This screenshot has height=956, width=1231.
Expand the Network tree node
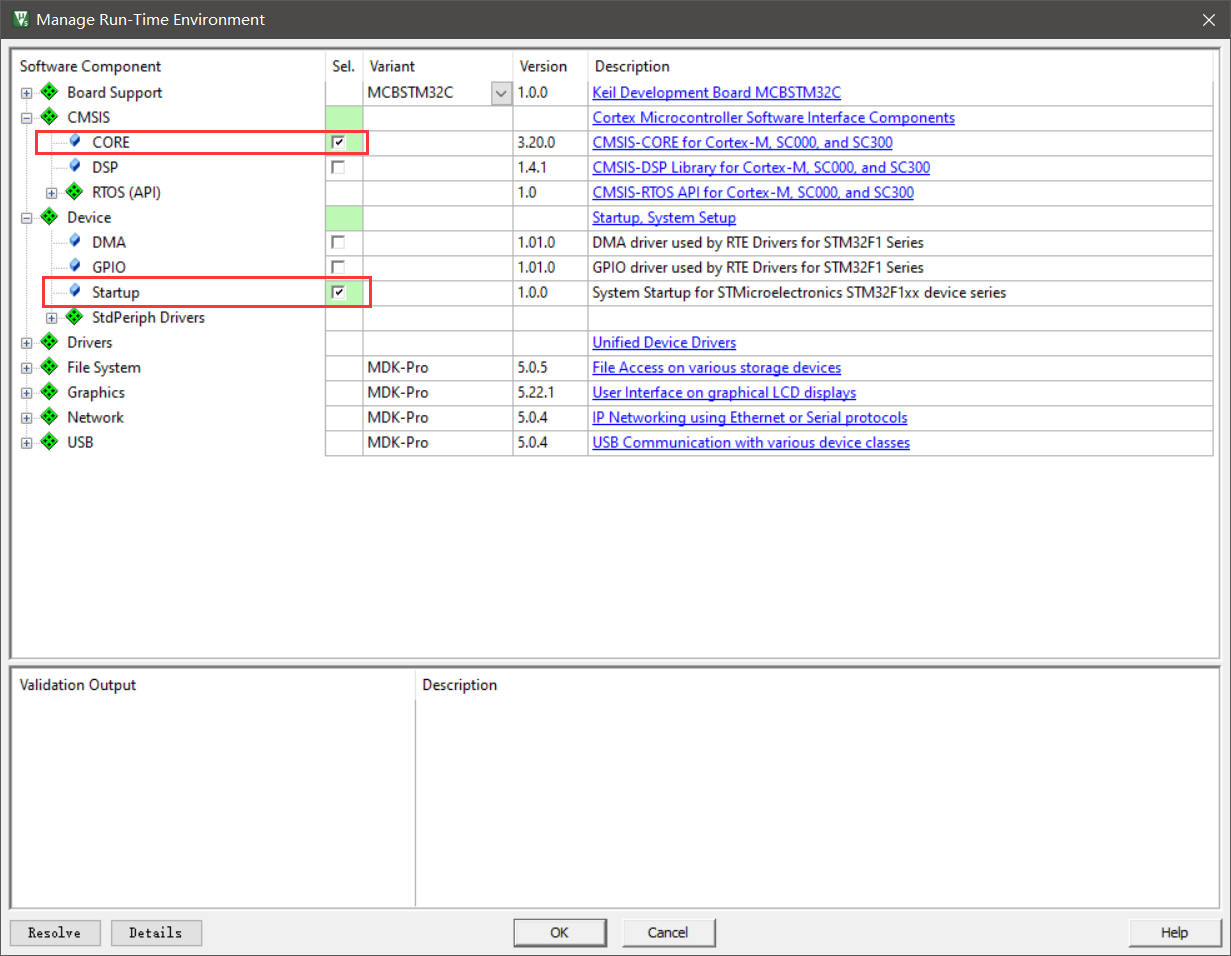pyautogui.click(x=26, y=418)
